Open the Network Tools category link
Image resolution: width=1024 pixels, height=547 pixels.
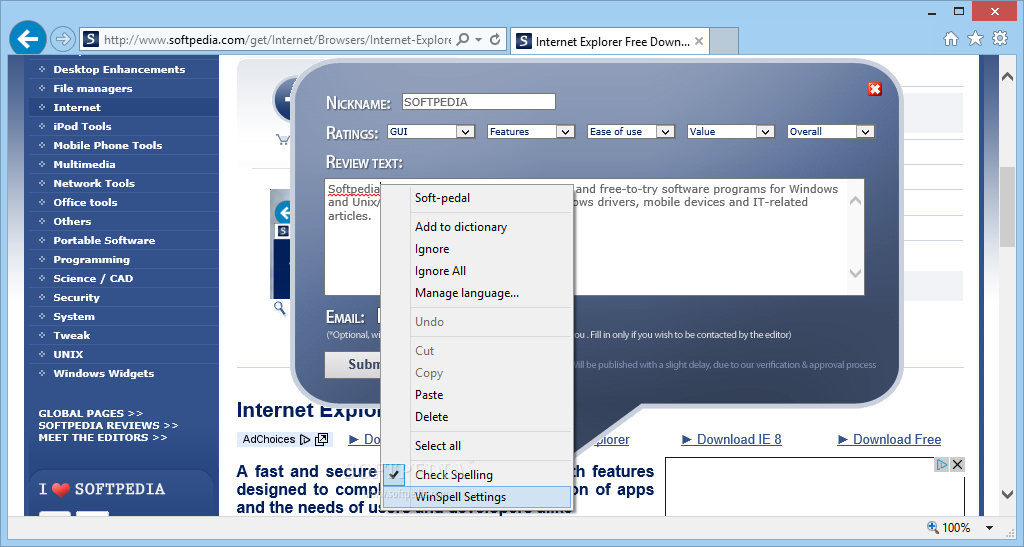(94, 183)
